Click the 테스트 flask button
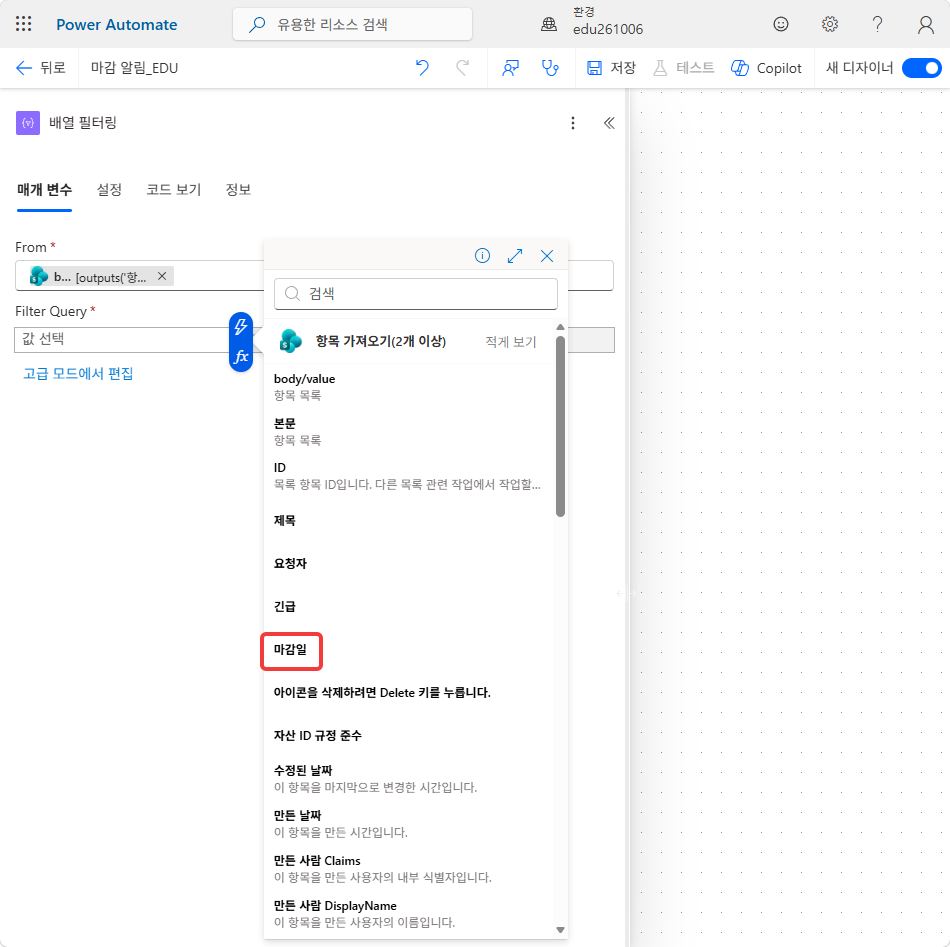 [x=683, y=68]
